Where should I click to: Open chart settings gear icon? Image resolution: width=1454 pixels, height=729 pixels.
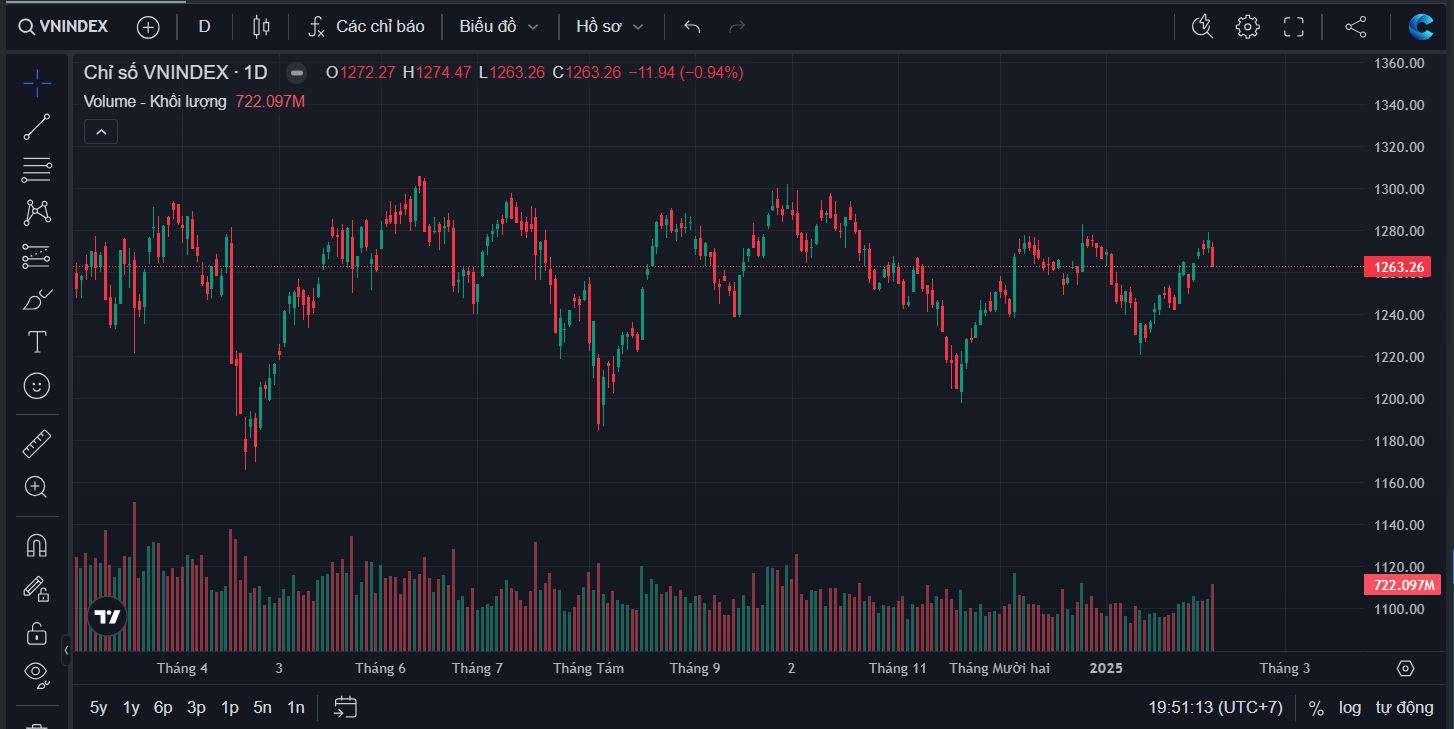click(1247, 27)
